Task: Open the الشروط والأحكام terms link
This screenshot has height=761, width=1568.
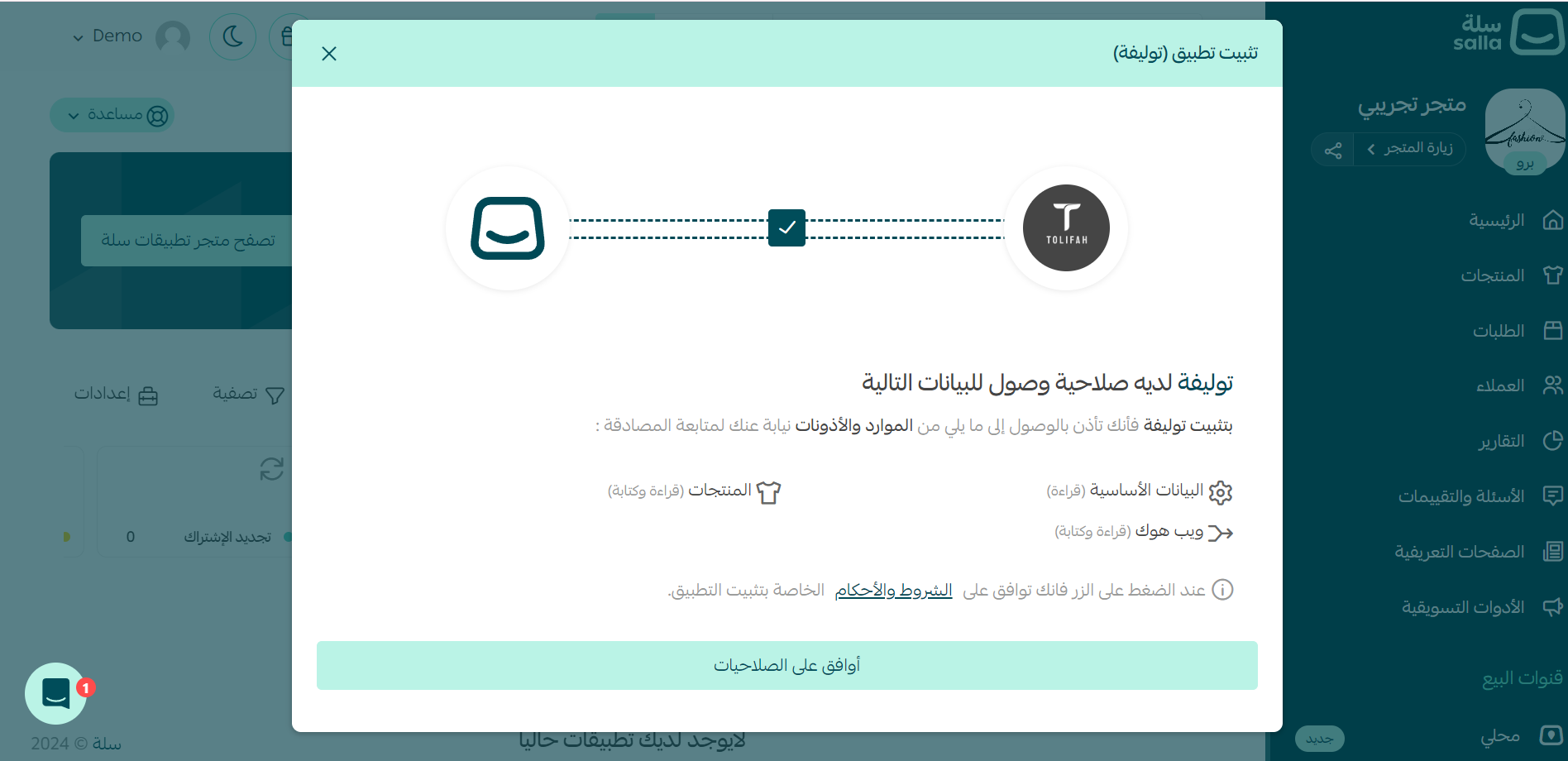Action: pos(893,590)
